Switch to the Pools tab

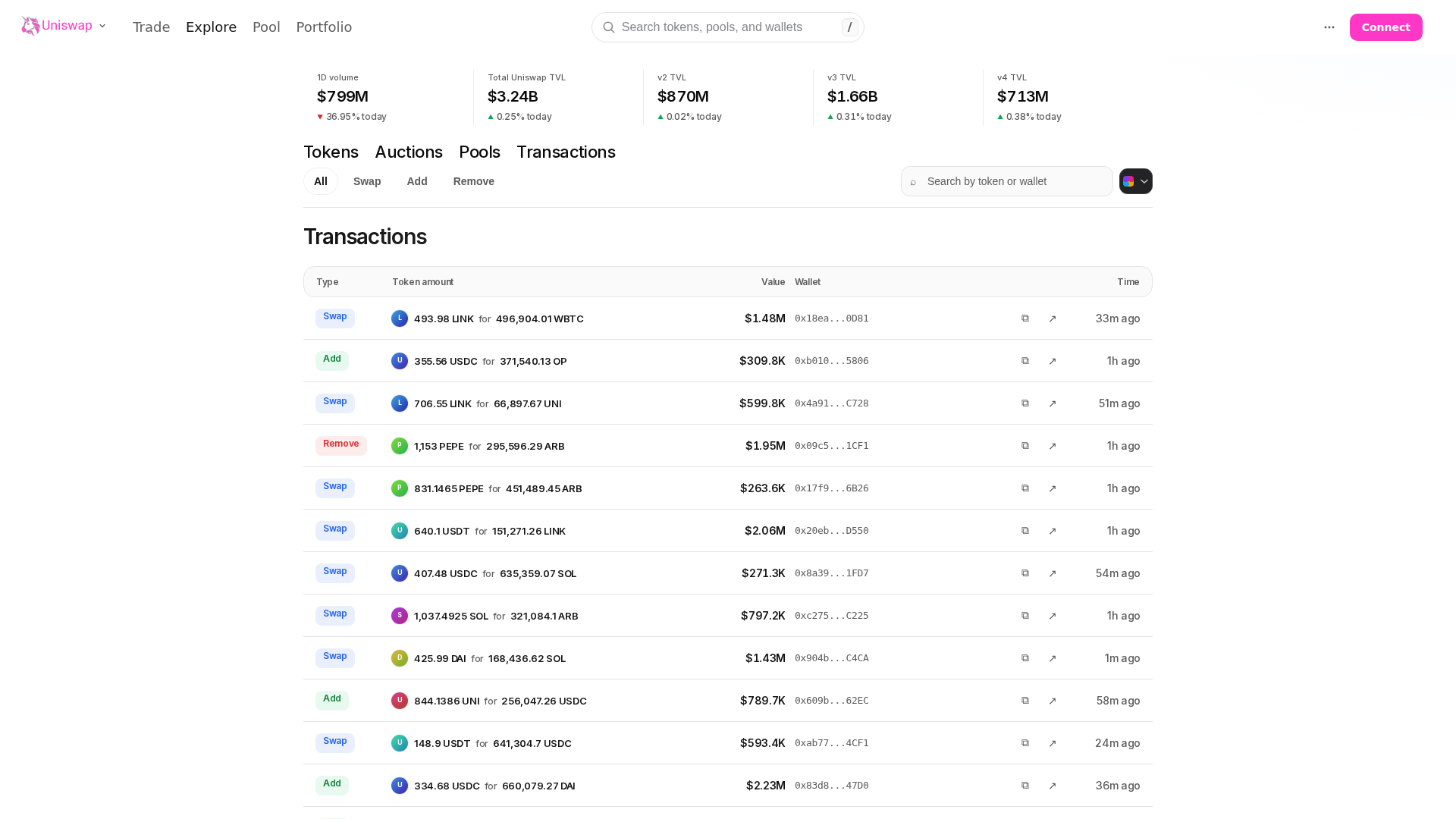tap(479, 152)
